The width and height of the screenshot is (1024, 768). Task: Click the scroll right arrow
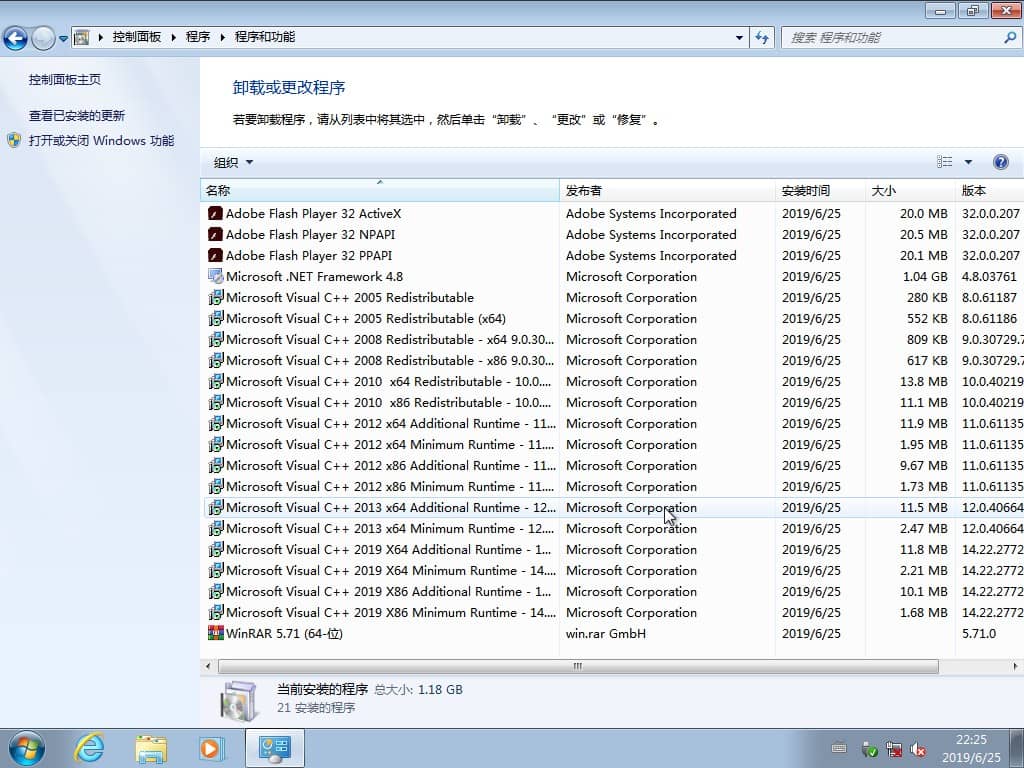pos(1015,666)
